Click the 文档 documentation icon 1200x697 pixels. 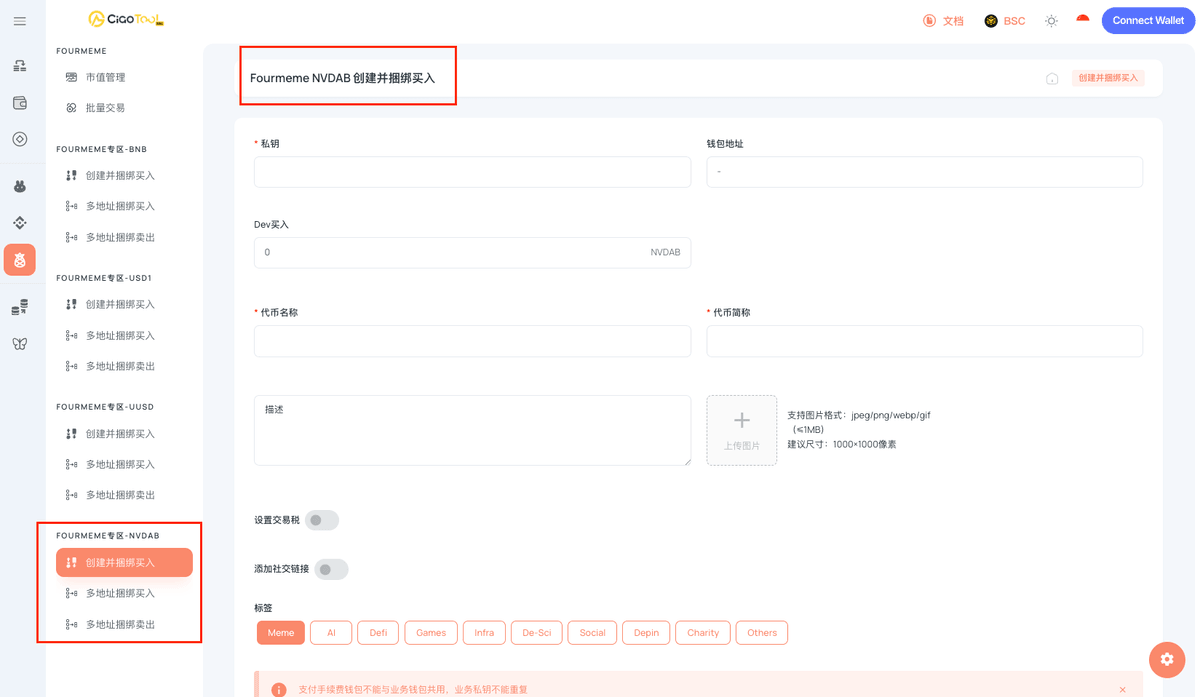pyautogui.click(x=929, y=21)
